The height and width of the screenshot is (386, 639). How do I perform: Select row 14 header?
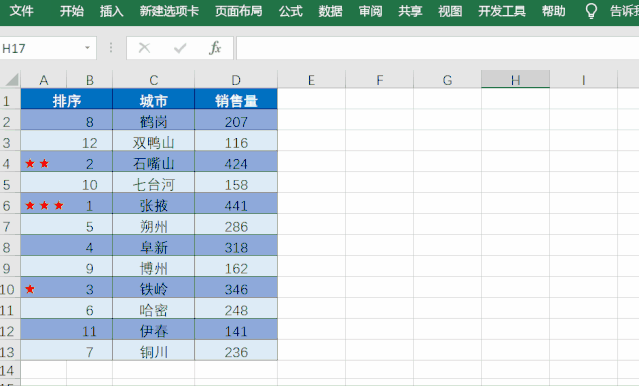click(x=10, y=371)
